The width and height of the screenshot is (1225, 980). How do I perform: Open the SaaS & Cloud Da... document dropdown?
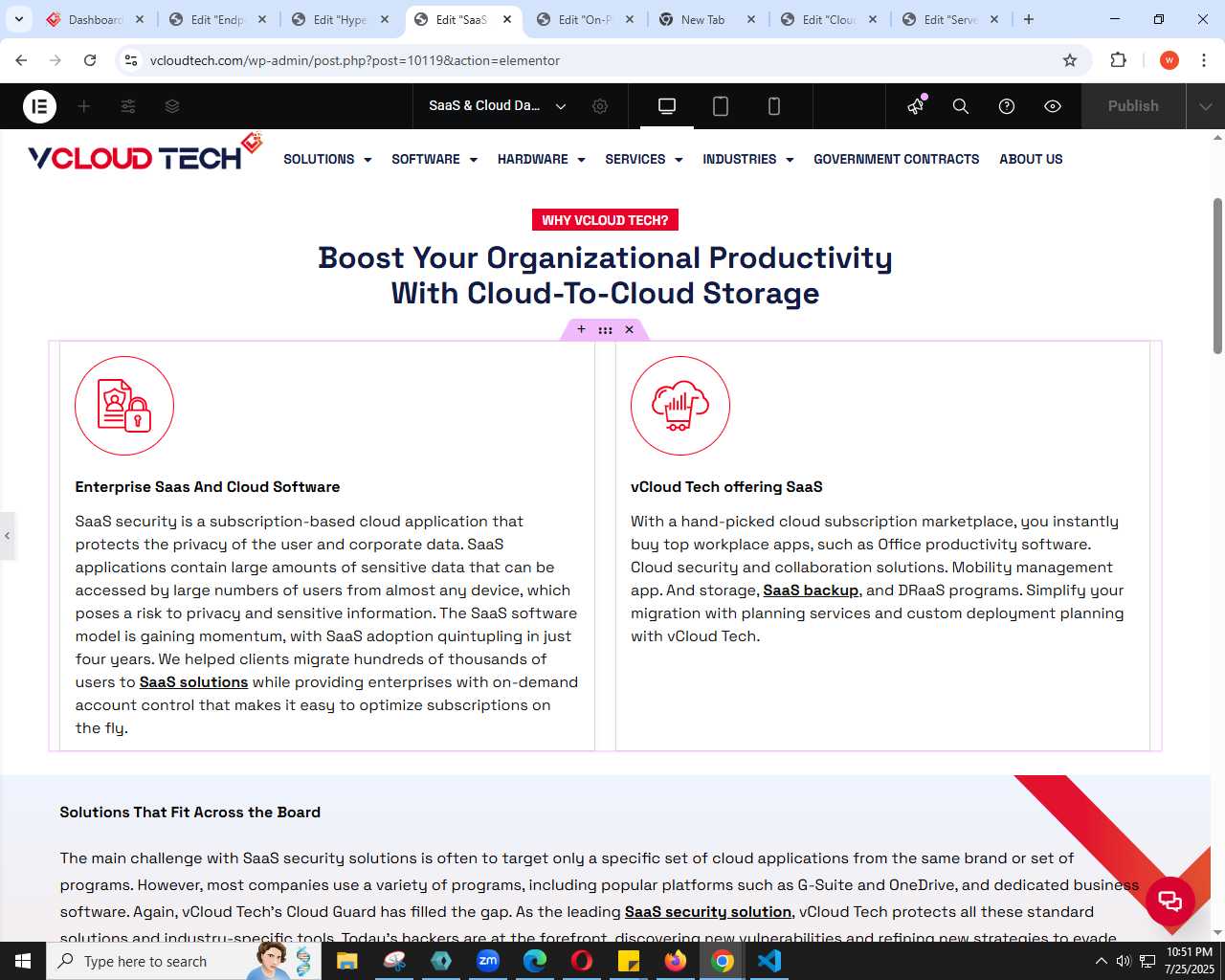[498, 106]
